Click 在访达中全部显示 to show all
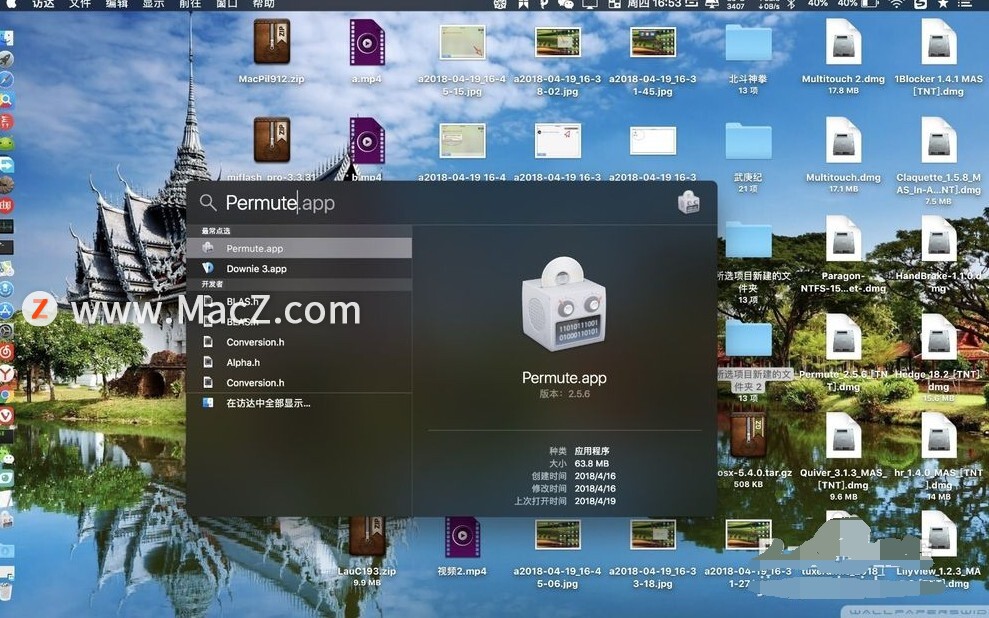 (299, 403)
